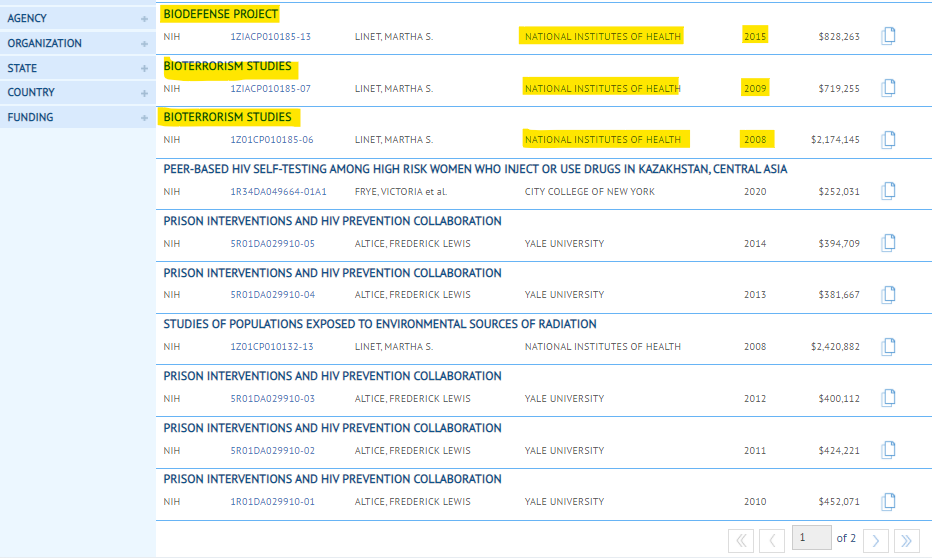Open project number 5R01DA029910-05
Image resolution: width=932 pixels, height=558 pixels.
tap(272, 244)
